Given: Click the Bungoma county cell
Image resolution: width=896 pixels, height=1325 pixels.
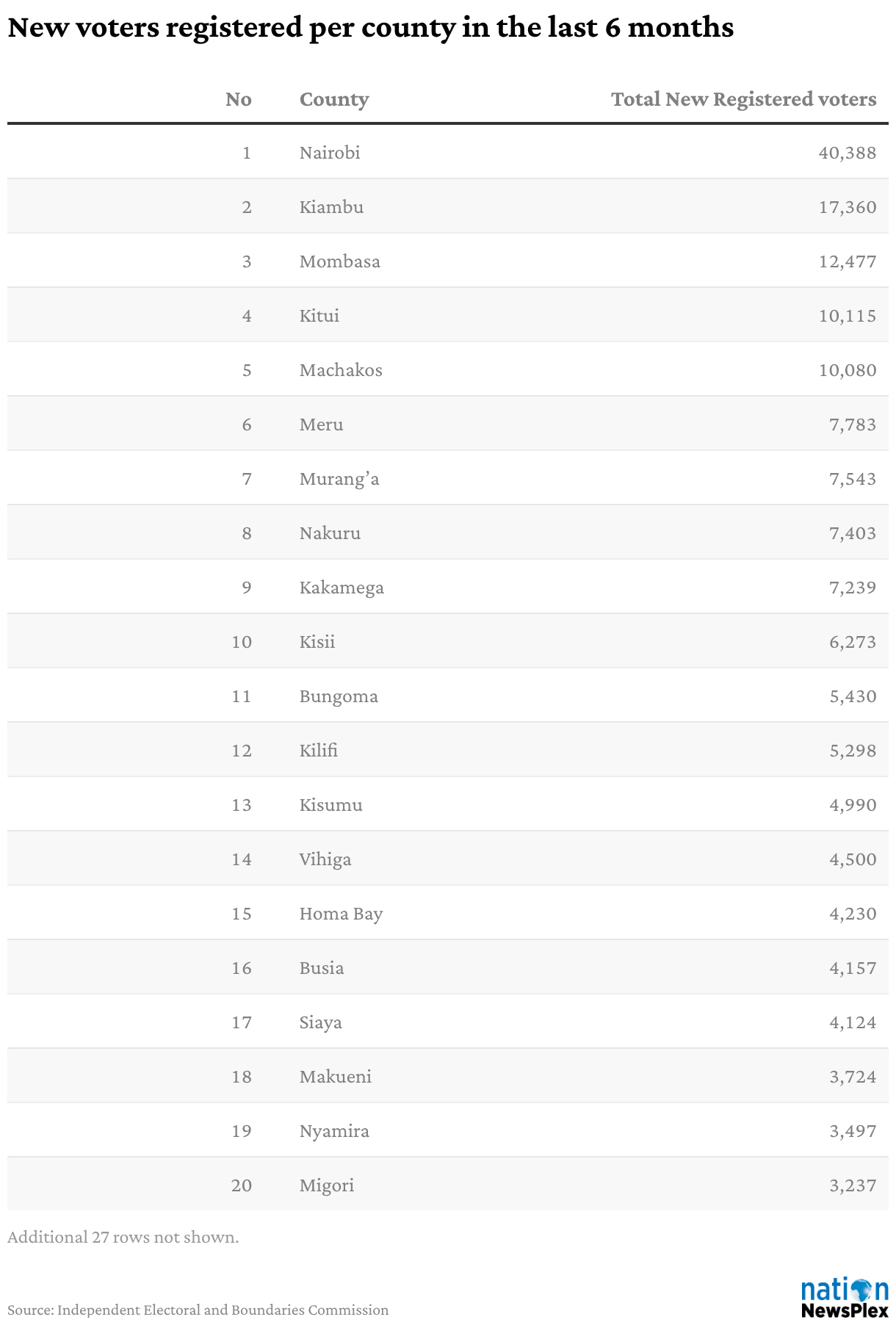Looking at the screenshot, I should 339,696.
